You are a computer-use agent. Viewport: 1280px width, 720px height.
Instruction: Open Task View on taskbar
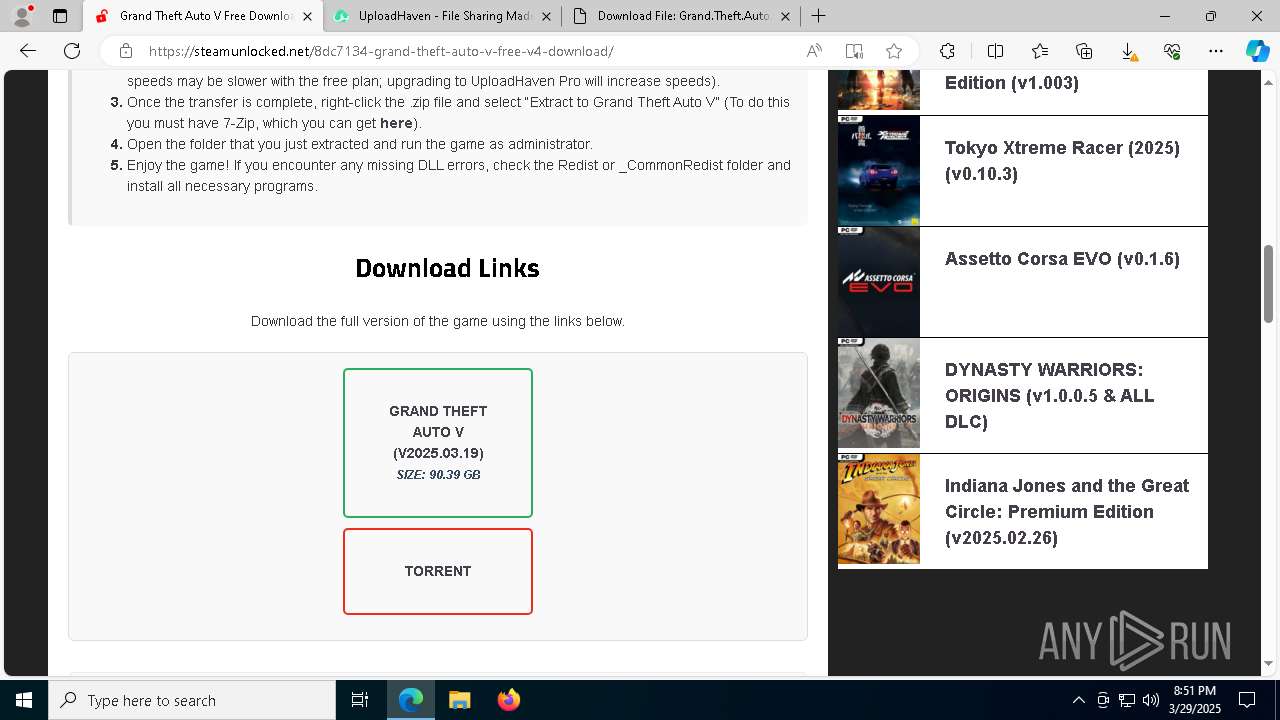click(x=360, y=700)
